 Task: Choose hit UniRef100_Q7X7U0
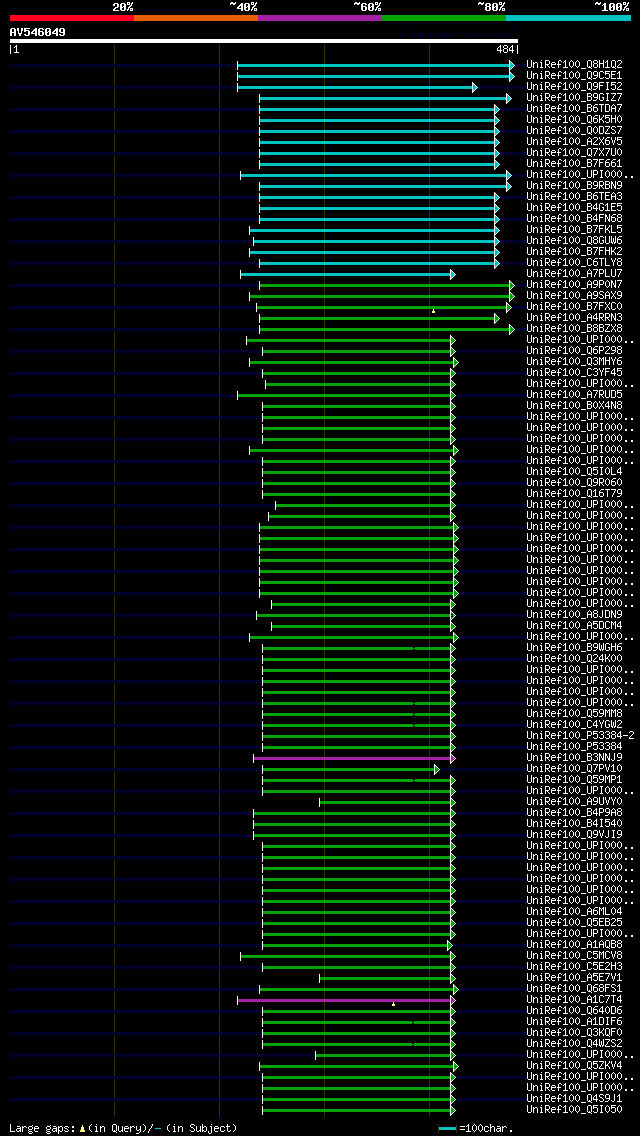tap(574, 153)
